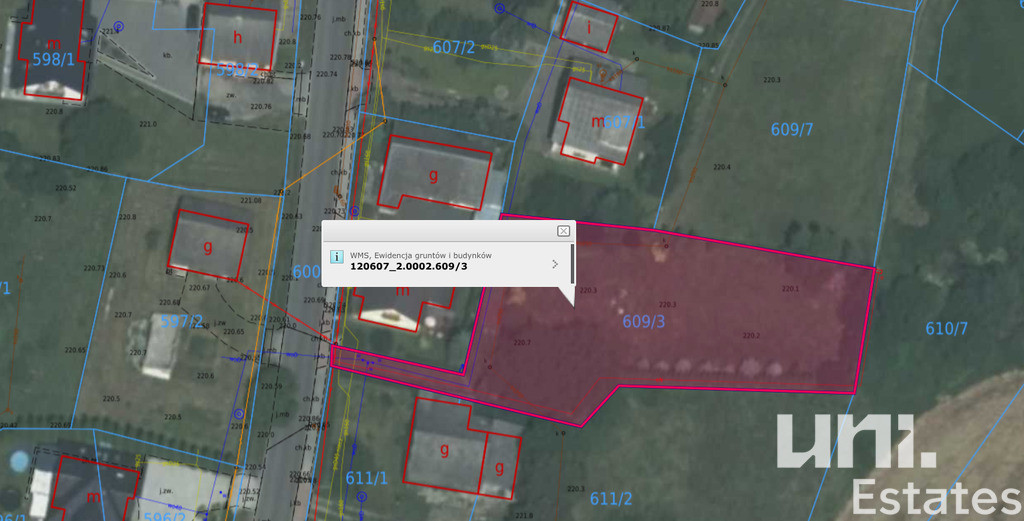This screenshot has height=521, width=1024.
Task: Select parcel label 609/7
Action: tap(792, 129)
